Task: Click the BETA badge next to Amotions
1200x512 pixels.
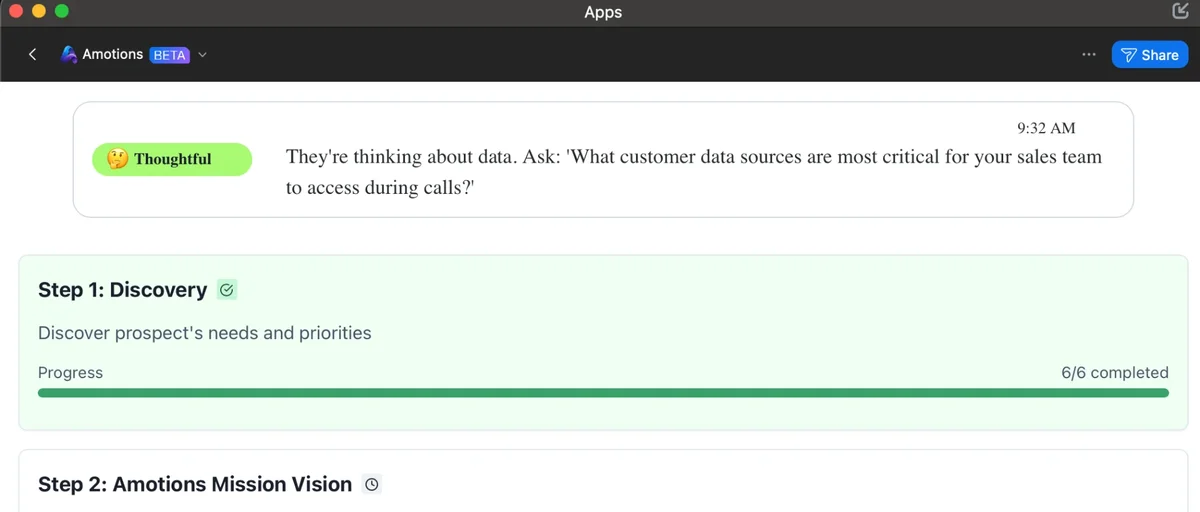Action: pyautogui.click(x=169, y=55)
